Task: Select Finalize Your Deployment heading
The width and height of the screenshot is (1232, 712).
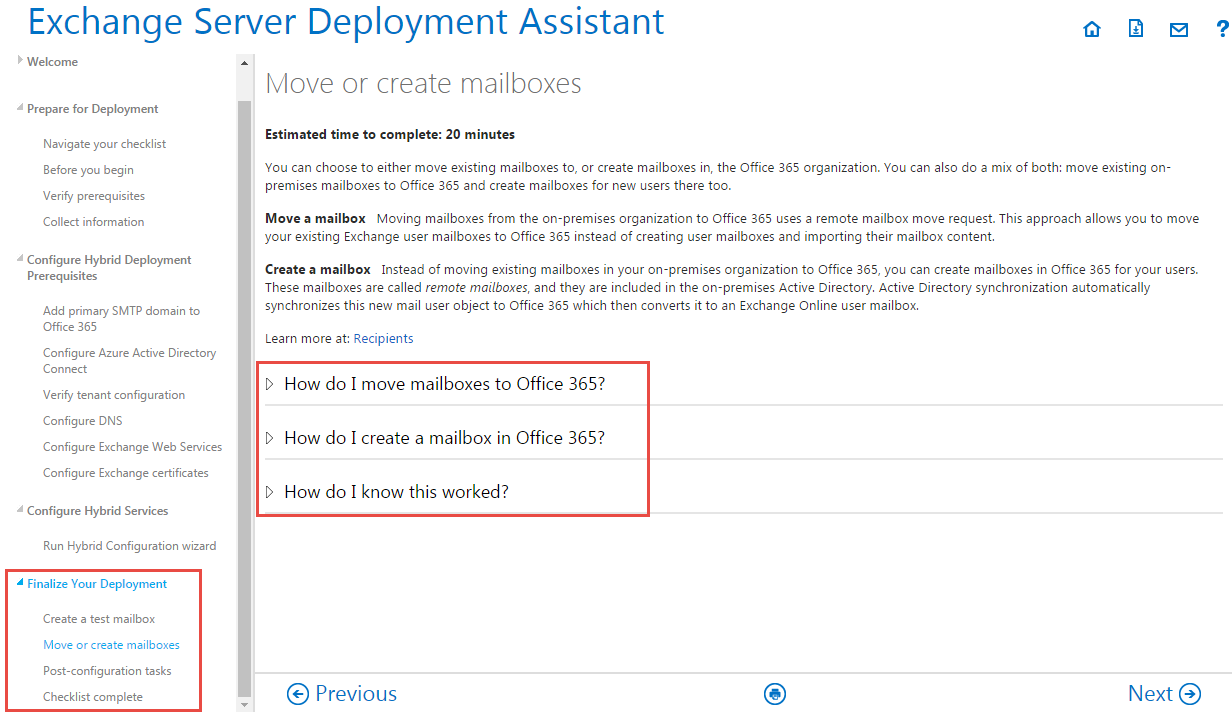Action: tap(97, 584)
